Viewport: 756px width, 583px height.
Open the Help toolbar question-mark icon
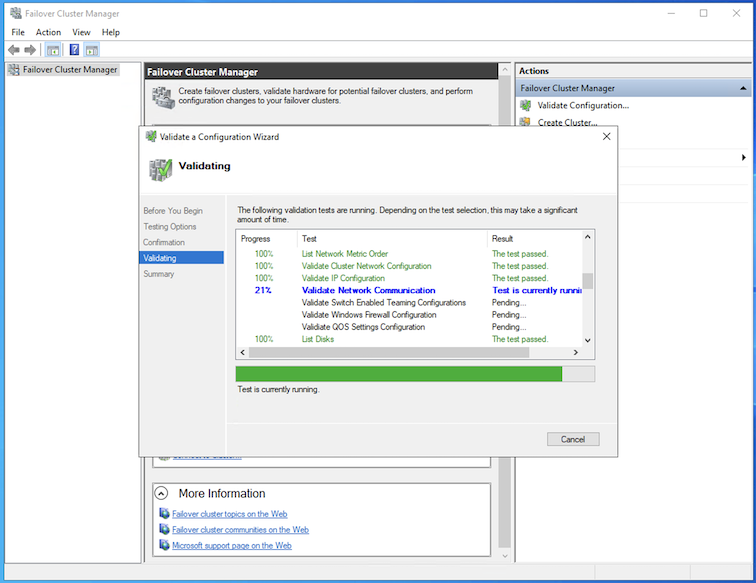point(74,50)
